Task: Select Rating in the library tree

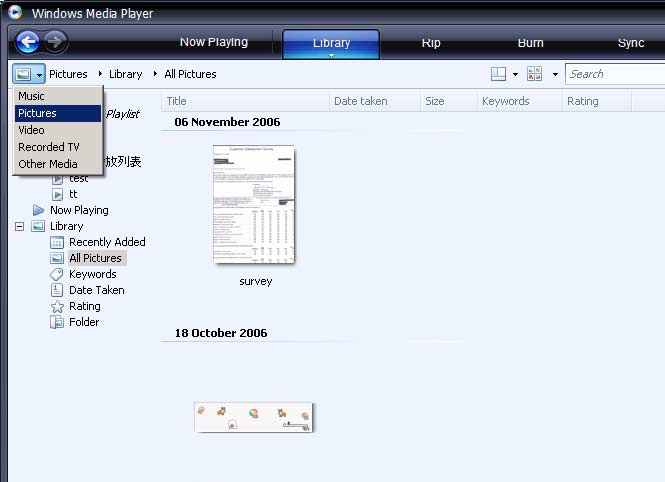Action: pyautogui.click(x=85, y=306)
